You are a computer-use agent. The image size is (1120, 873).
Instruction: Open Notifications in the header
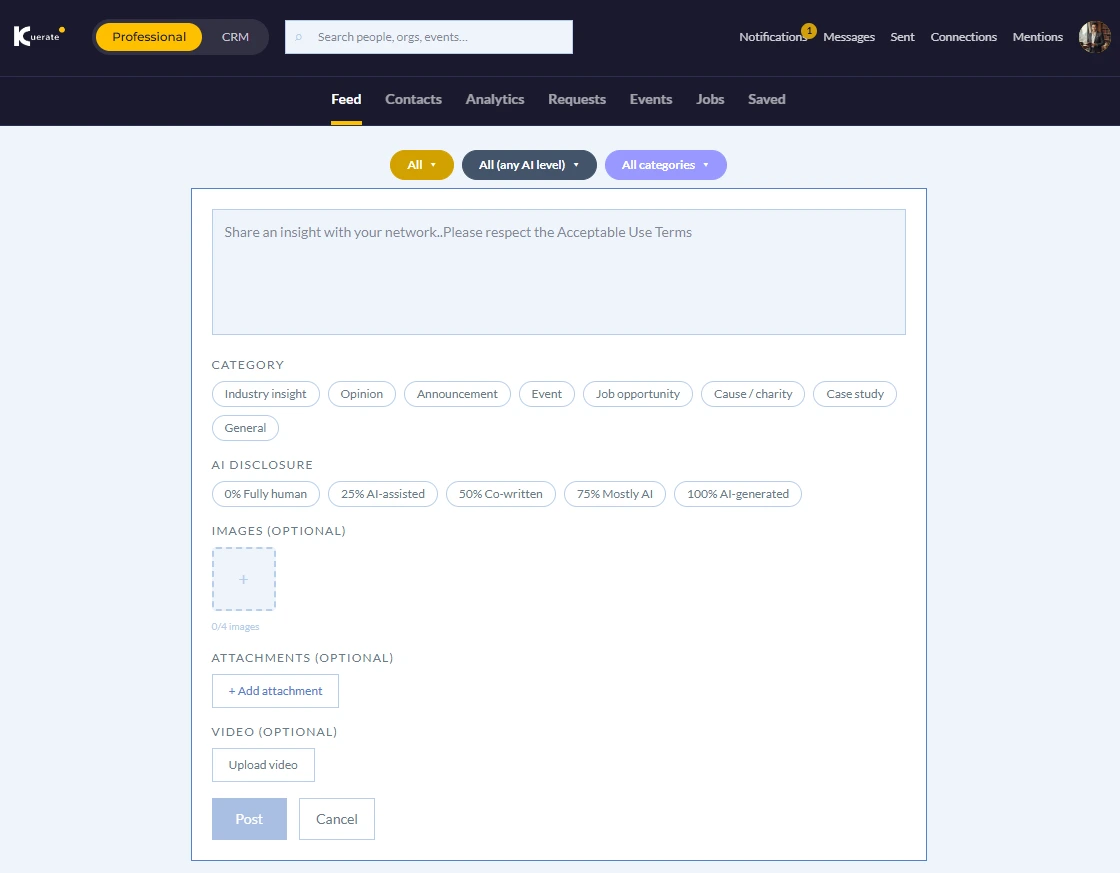click(x=773, y=37)
